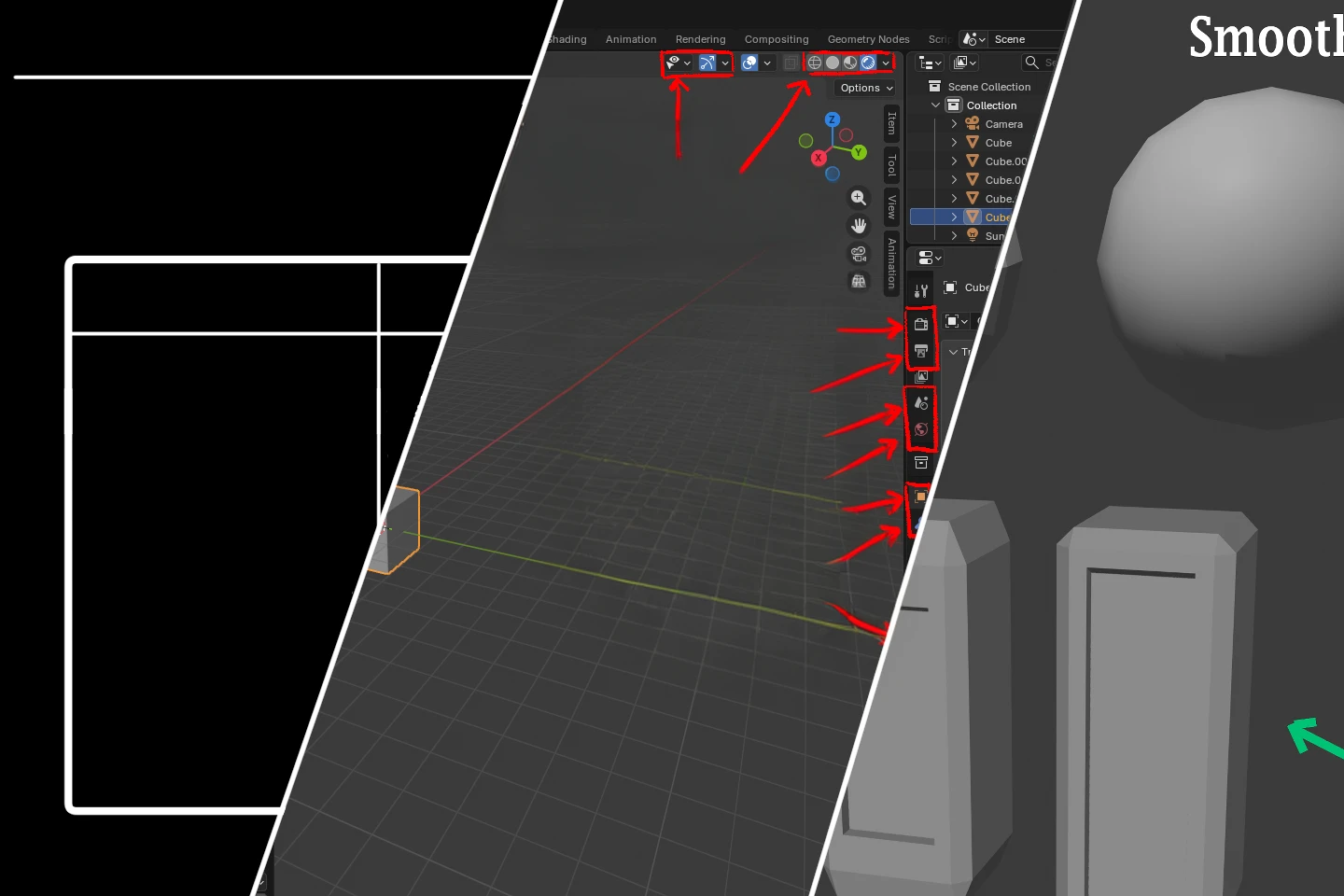The image size is (1344, 896).
Task: Open the View sidebar tab
Action: click(891, 206)
